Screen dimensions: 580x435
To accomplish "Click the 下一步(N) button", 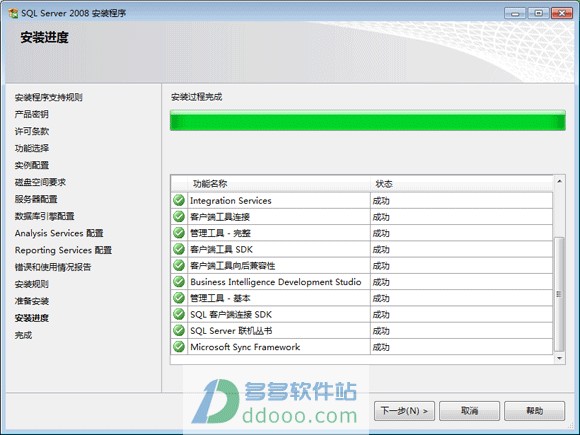I will pyautogui.click(x=404, y=411).
